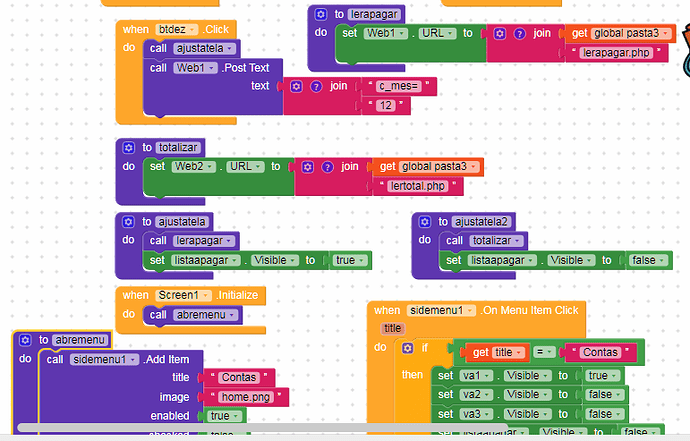Click the question mark icon on lerapagar.php join

click(520, 33)
